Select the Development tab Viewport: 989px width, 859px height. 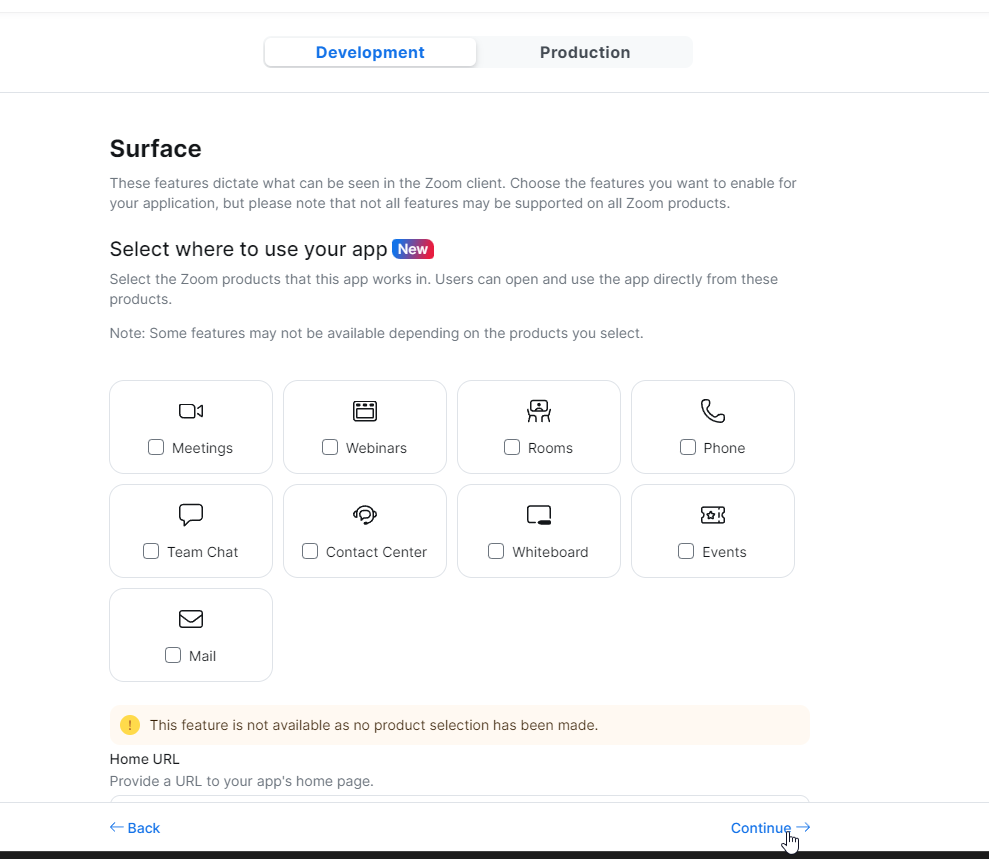coord(370,53)
